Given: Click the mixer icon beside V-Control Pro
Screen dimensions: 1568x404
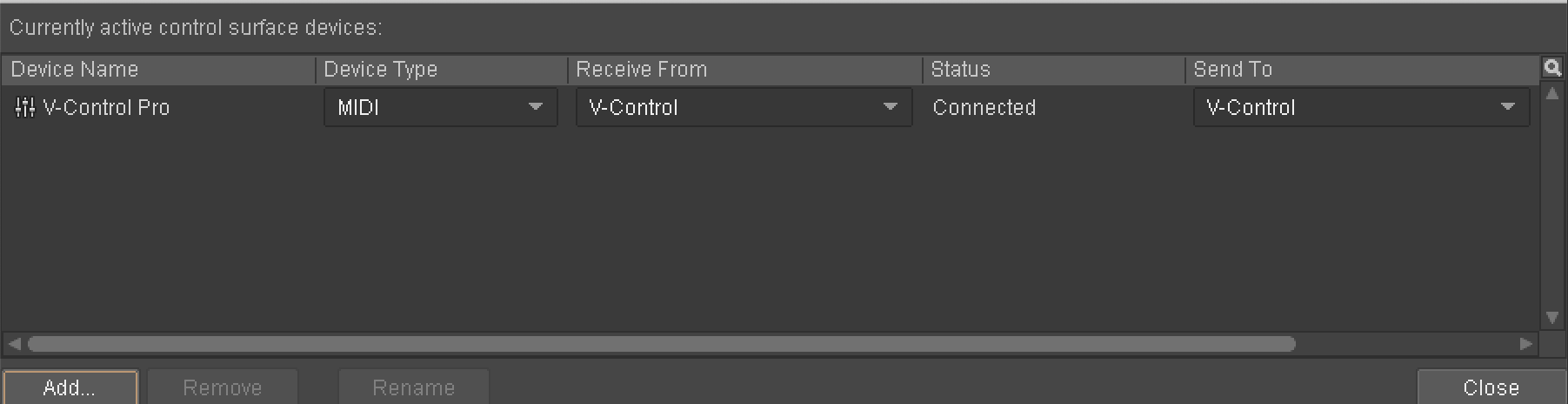Looking at the screenshot, I should 24,107.
